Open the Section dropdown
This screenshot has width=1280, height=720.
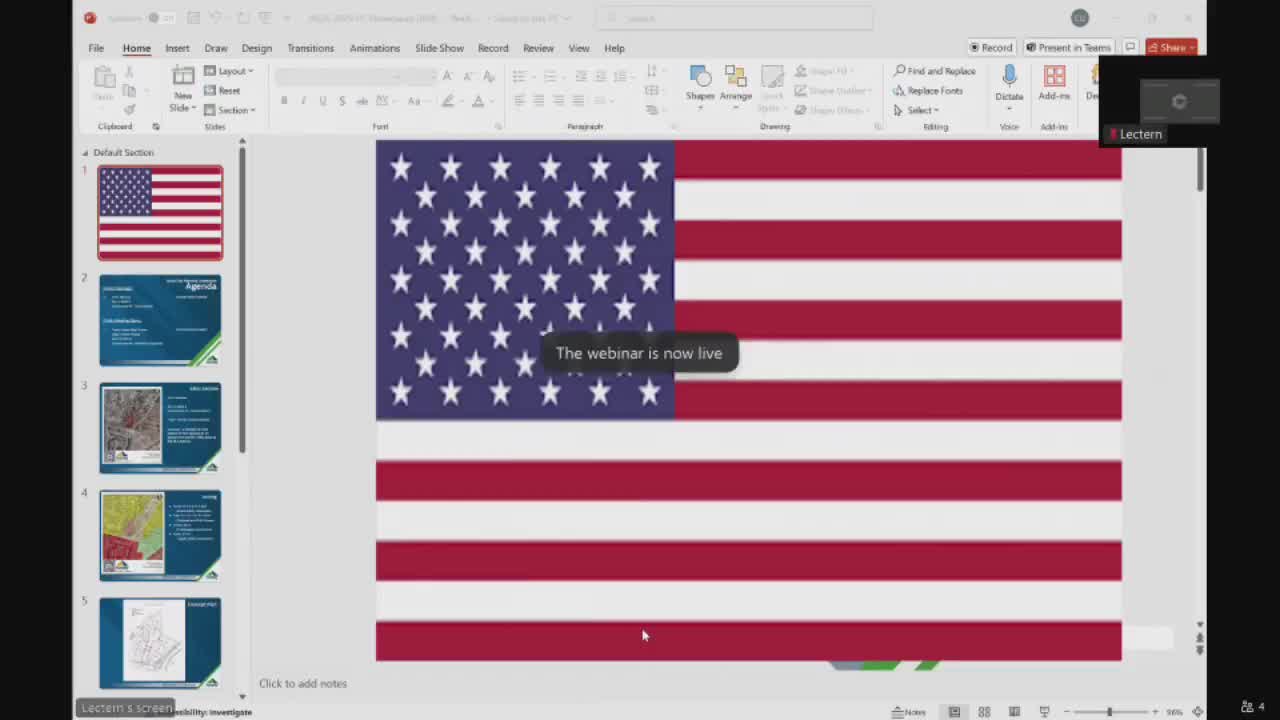[x=230, y=110]
